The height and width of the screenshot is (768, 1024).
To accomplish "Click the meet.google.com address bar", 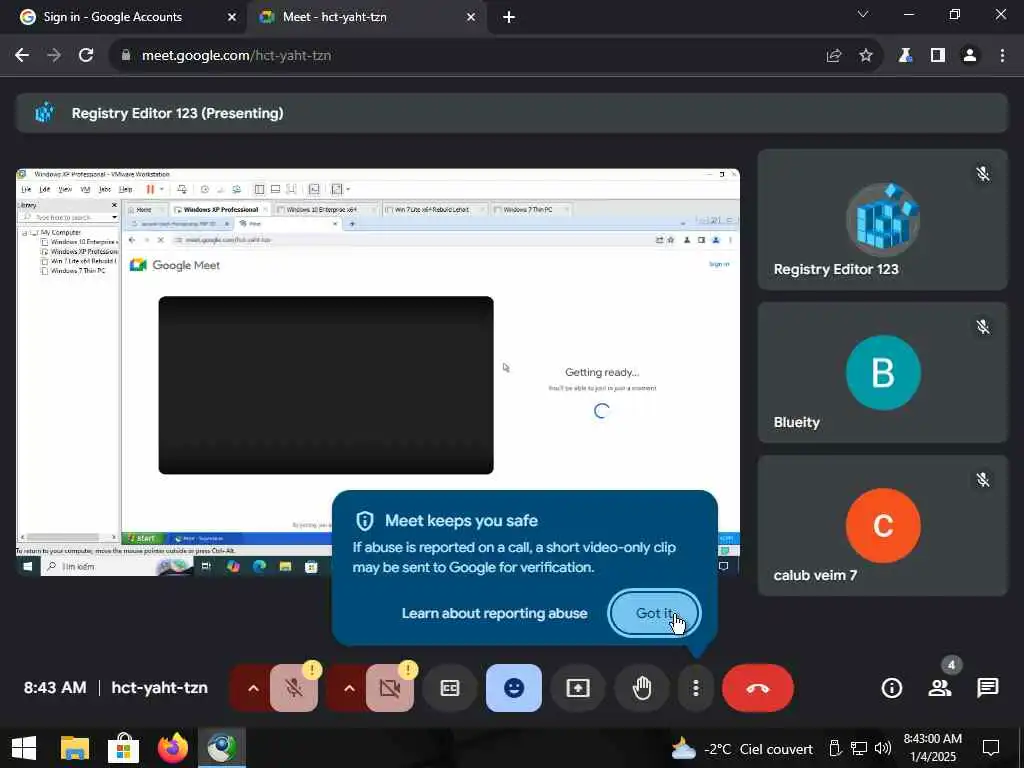I will point(496,56).
